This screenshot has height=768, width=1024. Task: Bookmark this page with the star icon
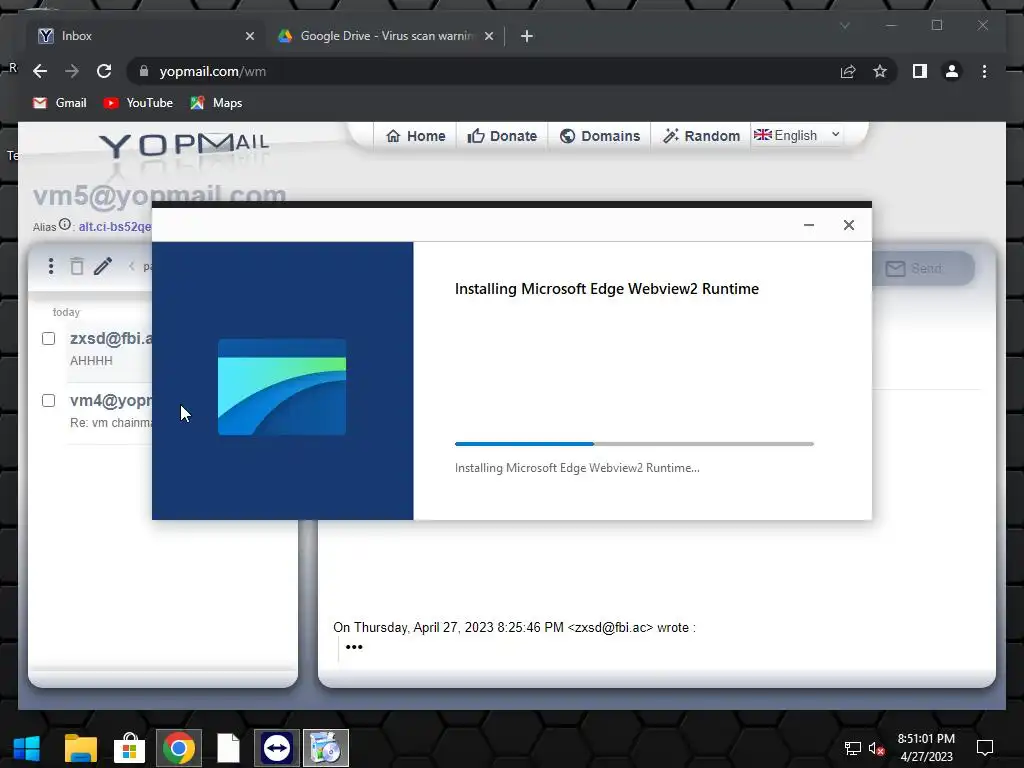point(880,71)
